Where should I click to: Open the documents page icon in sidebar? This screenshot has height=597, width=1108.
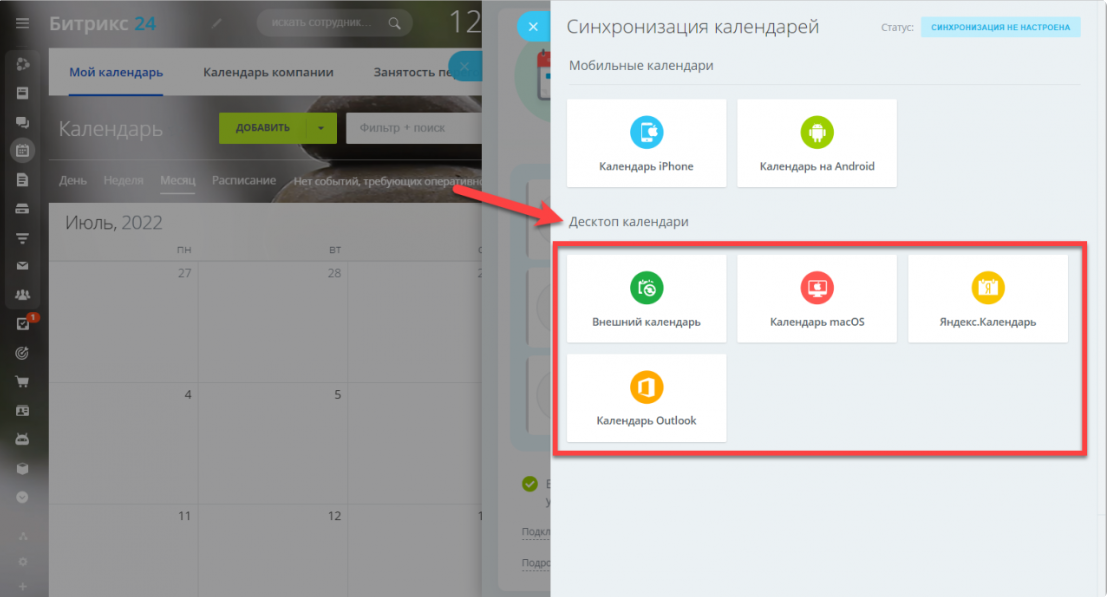(x=23, y=180)
